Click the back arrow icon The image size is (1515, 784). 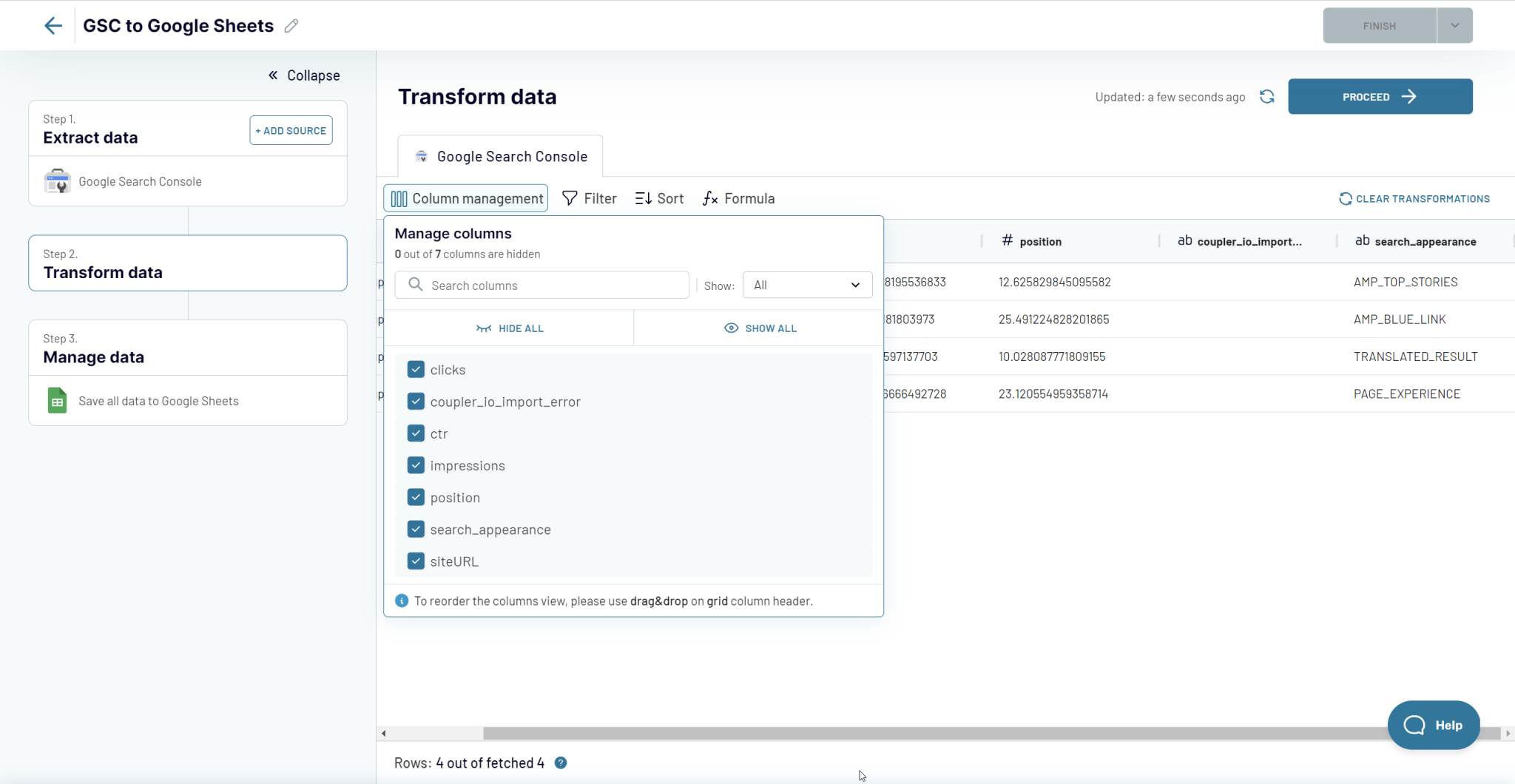[53, 25]
